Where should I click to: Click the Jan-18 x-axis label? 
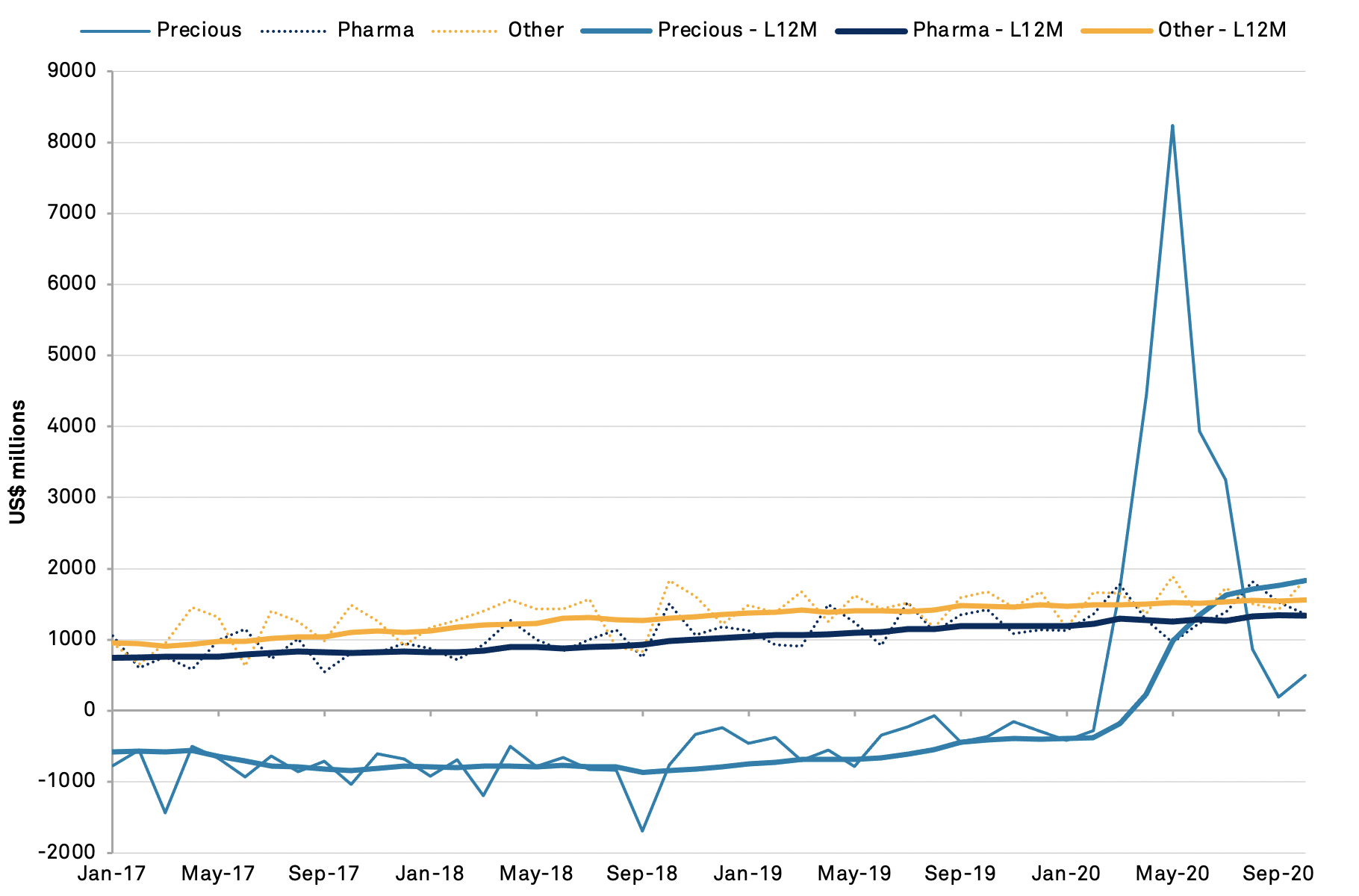430,874
